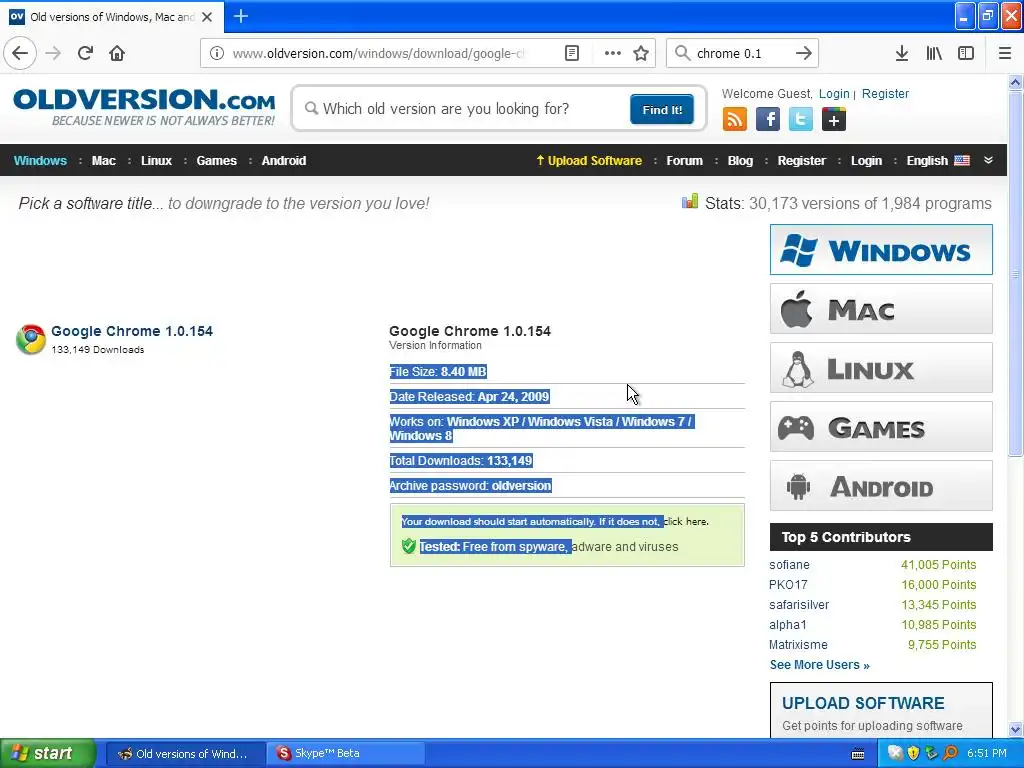Click the Find It! button
Screen dimensions: 1024x768
tap(662, 109)
